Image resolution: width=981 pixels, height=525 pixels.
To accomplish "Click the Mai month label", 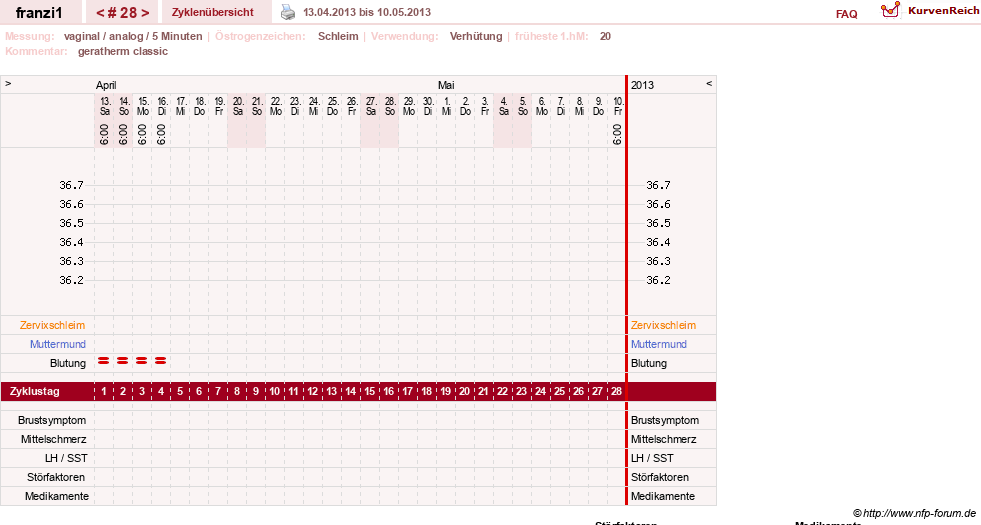I will tap(446, 85).
